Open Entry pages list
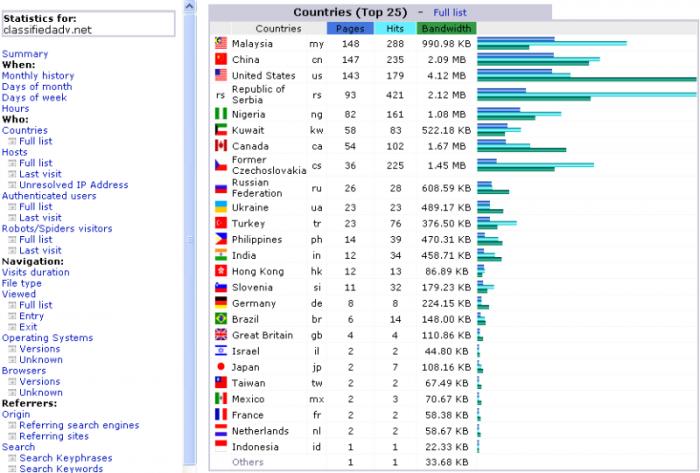This screenshot has height=473, width=700. click(x=31, y=316)
